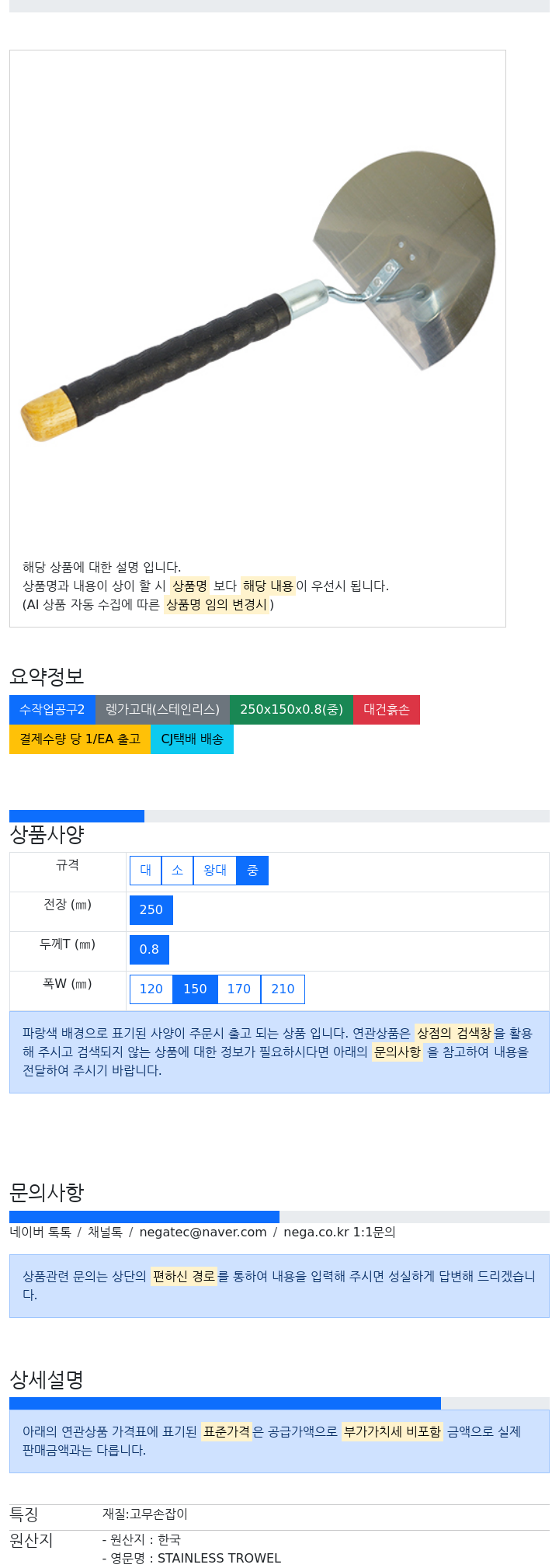The image size is (559, 1568).
Task: Click the negatec@naver.com email contact
Action: pyautogui.click(x=203, y=1232)
